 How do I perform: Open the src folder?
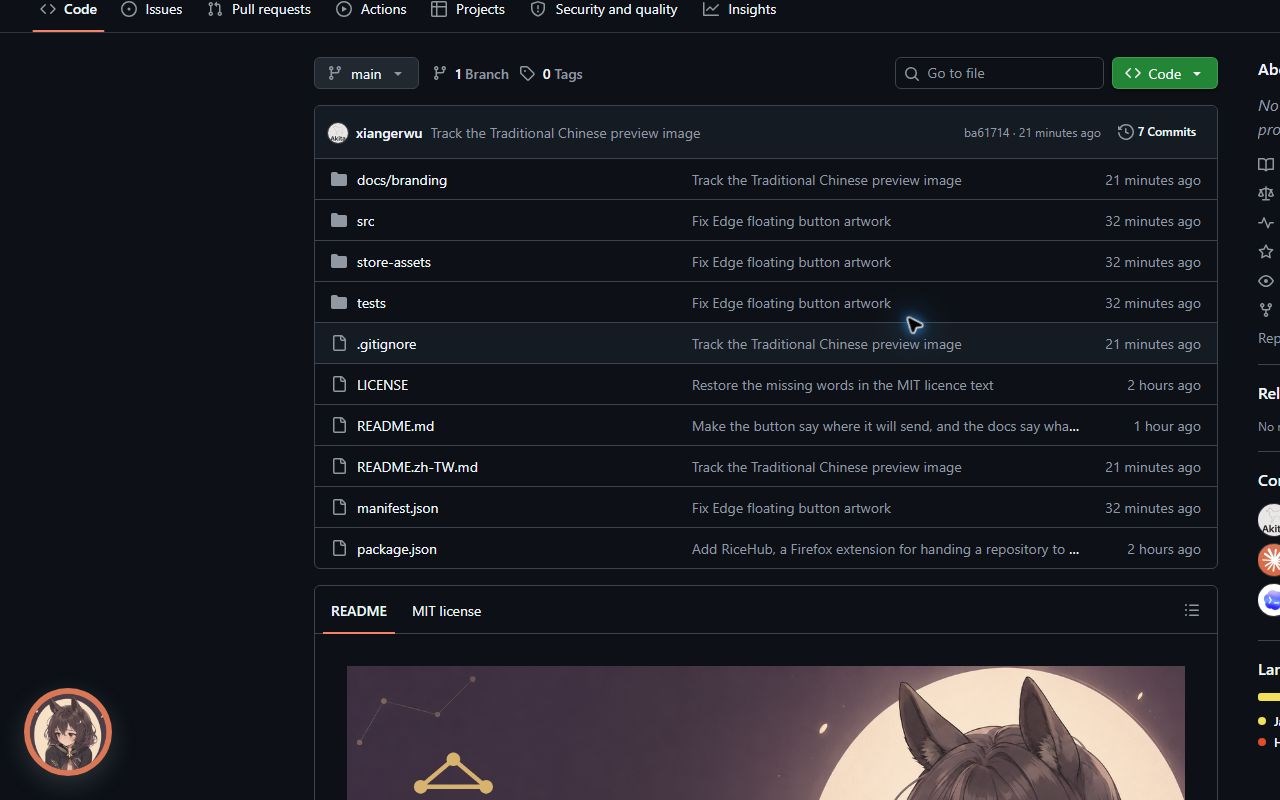pyautogui.click(x=366, y=221)
